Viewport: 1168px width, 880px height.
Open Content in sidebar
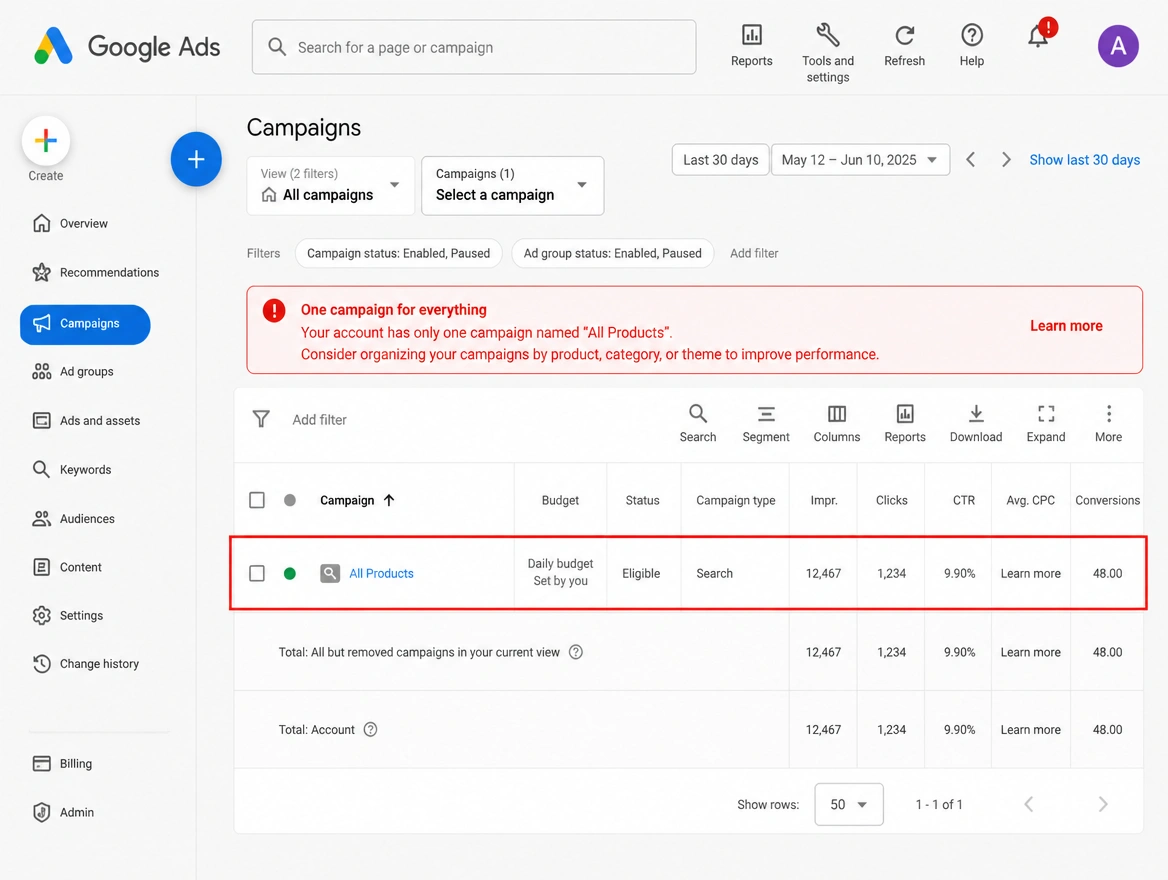[67, 567]
